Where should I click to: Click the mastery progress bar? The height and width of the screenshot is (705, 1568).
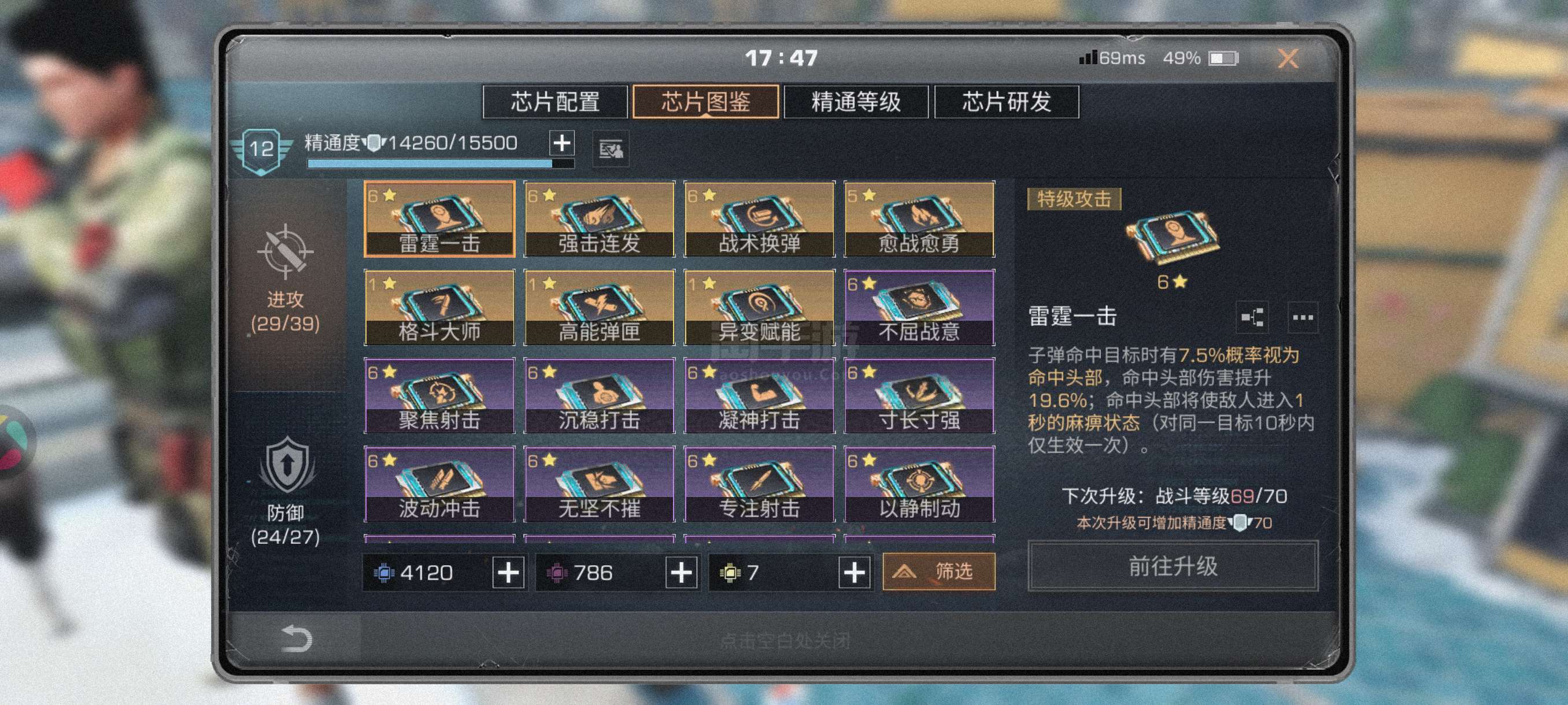441,163
